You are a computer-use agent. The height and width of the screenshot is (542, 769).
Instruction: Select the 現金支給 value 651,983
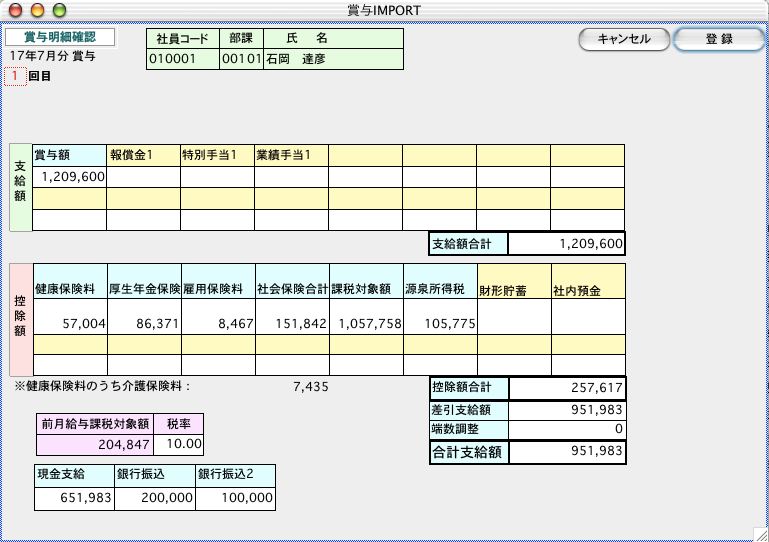74,497
